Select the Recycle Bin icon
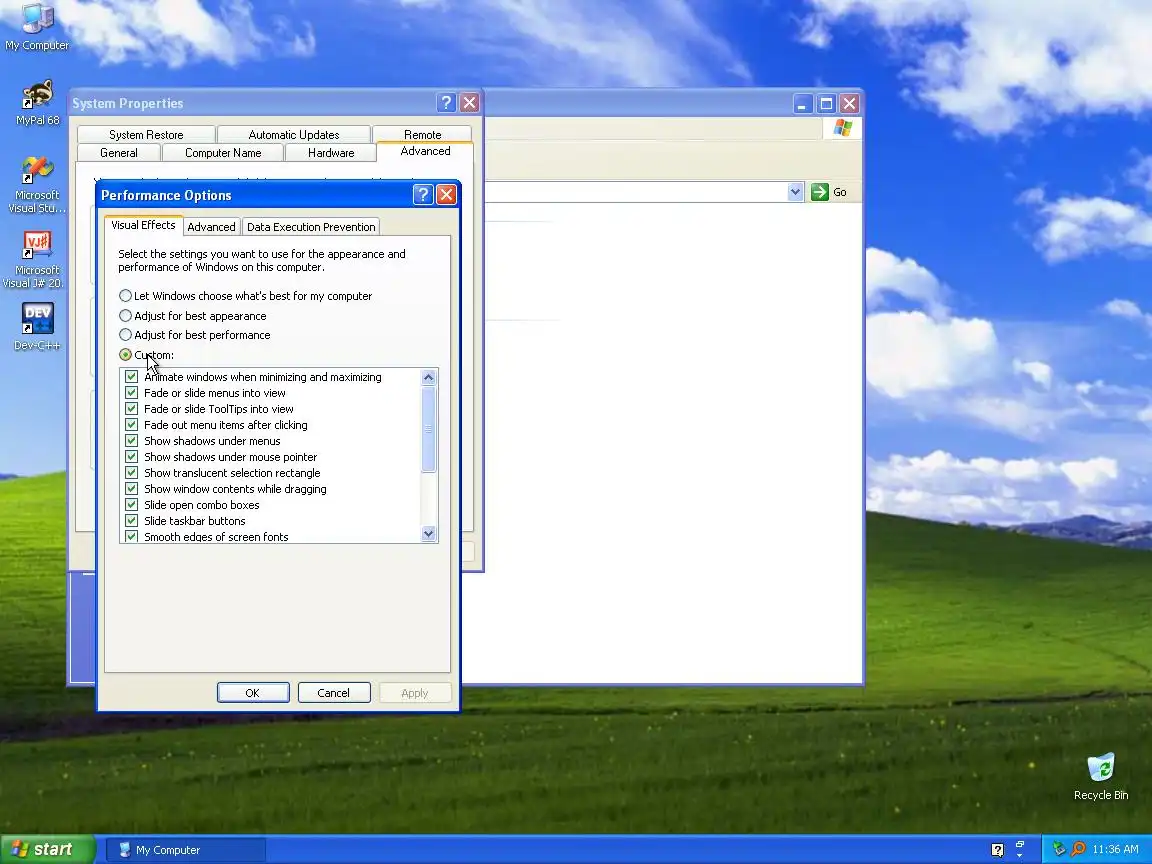Screen dimensions: 1152x864 coord(1101,776)
